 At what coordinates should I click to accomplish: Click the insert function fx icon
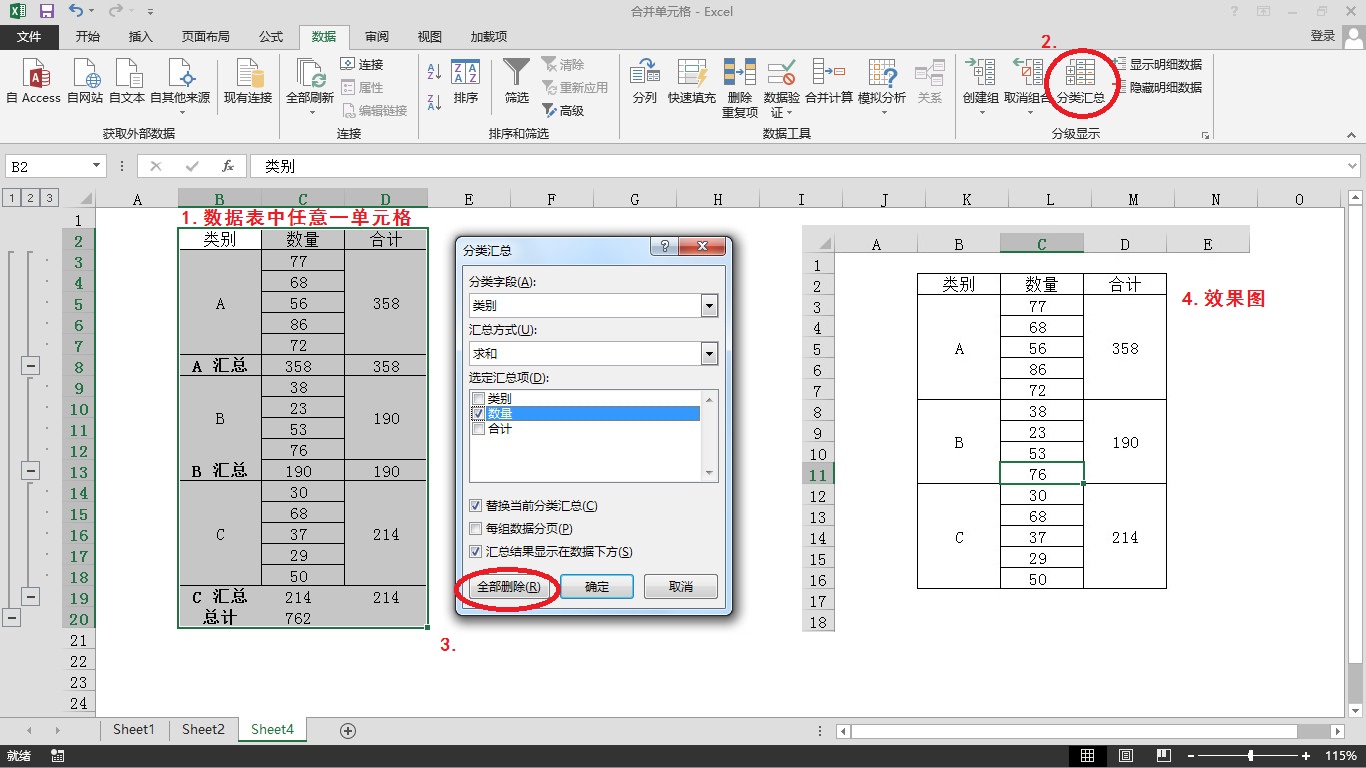tap(228, 166)
